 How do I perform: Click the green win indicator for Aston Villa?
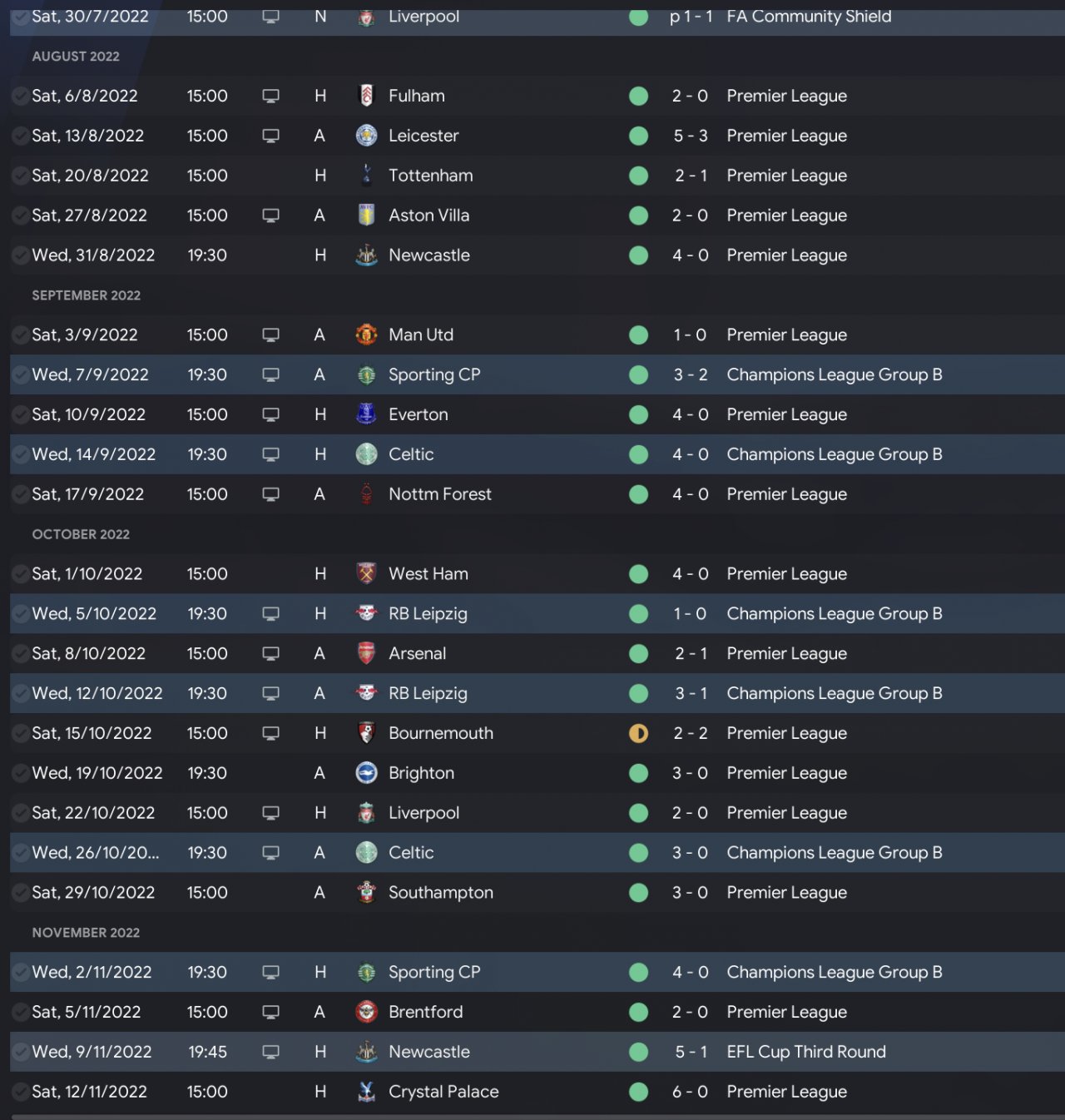(x=639, y=216)
